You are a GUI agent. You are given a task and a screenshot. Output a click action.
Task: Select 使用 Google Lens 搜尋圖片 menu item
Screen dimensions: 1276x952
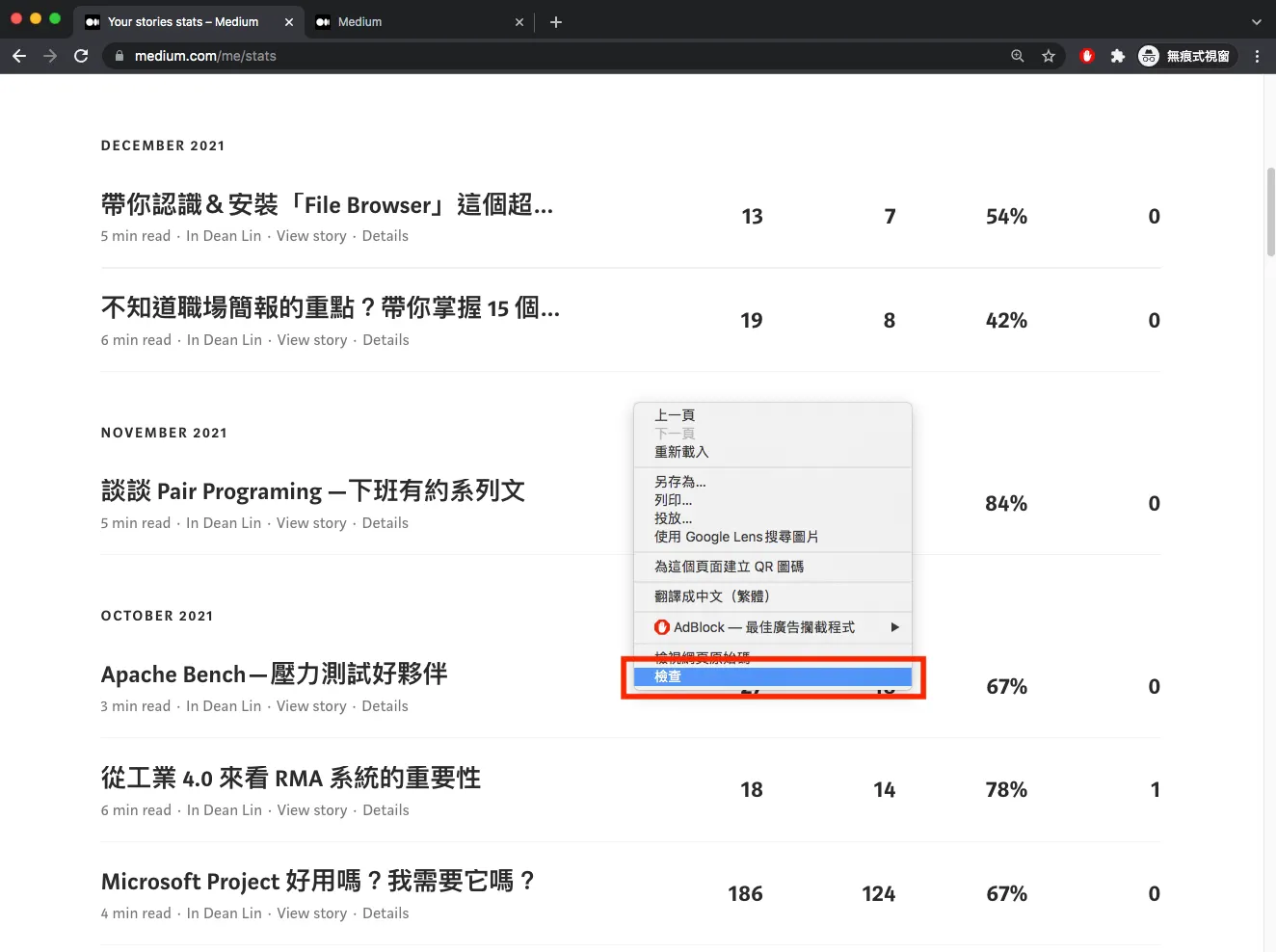pyautogui.click(x=773, y=537)
